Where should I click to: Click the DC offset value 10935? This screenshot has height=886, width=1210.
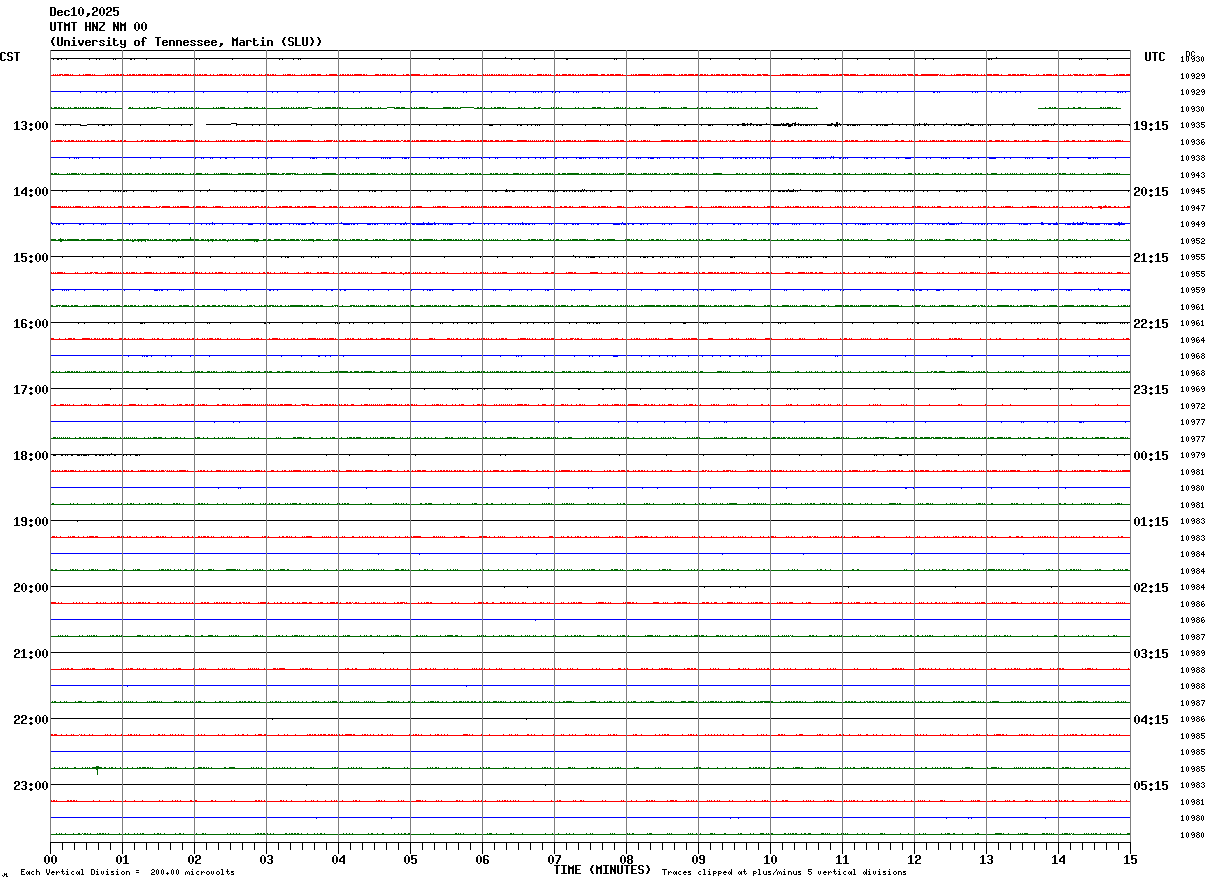point(1192,126)
